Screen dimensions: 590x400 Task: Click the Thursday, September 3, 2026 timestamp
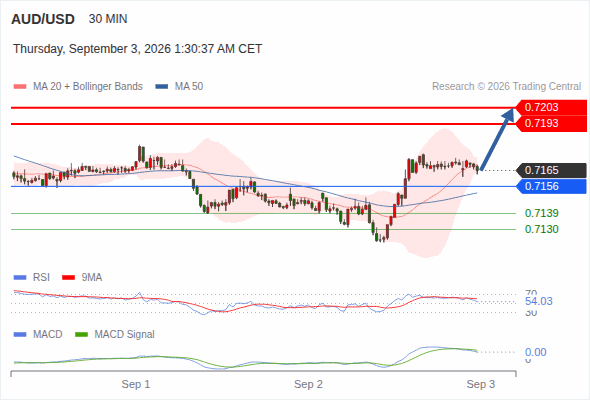pos(137,49)
